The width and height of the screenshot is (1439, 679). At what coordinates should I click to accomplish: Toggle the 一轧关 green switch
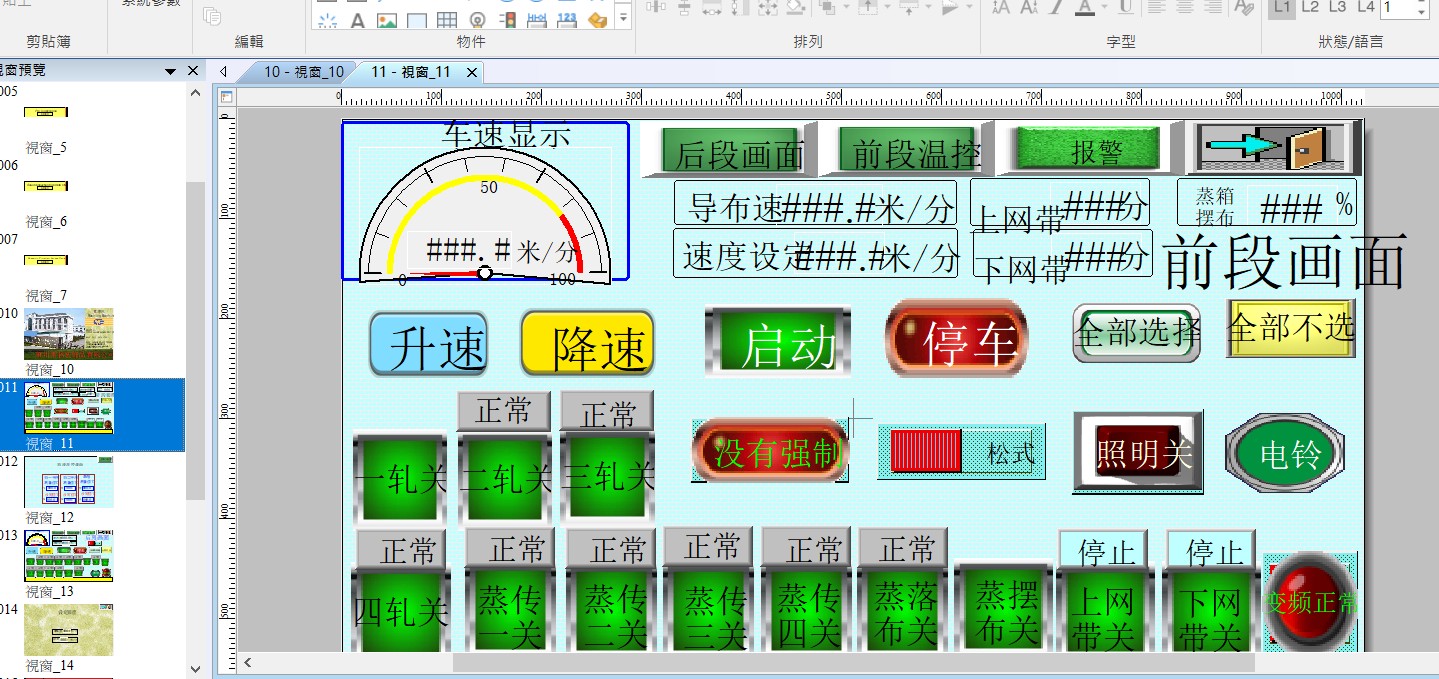point(400,478)
